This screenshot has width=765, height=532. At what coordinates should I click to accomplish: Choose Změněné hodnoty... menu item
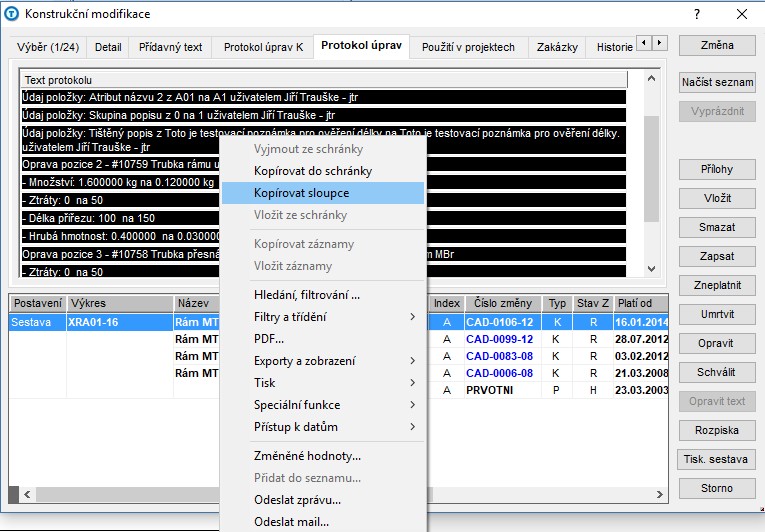(322, 456)
